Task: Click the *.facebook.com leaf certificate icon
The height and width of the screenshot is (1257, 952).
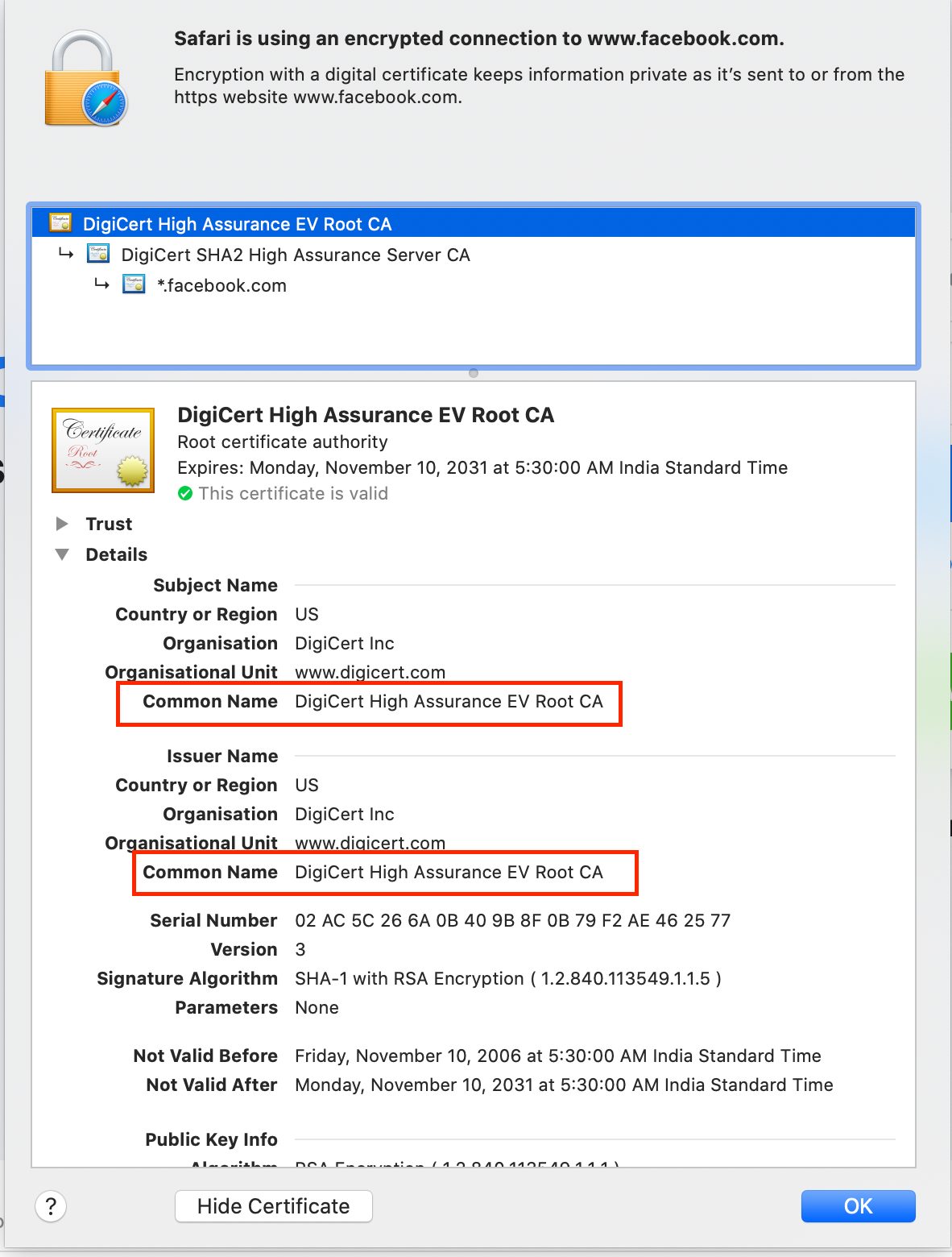Action: [134, 284]
